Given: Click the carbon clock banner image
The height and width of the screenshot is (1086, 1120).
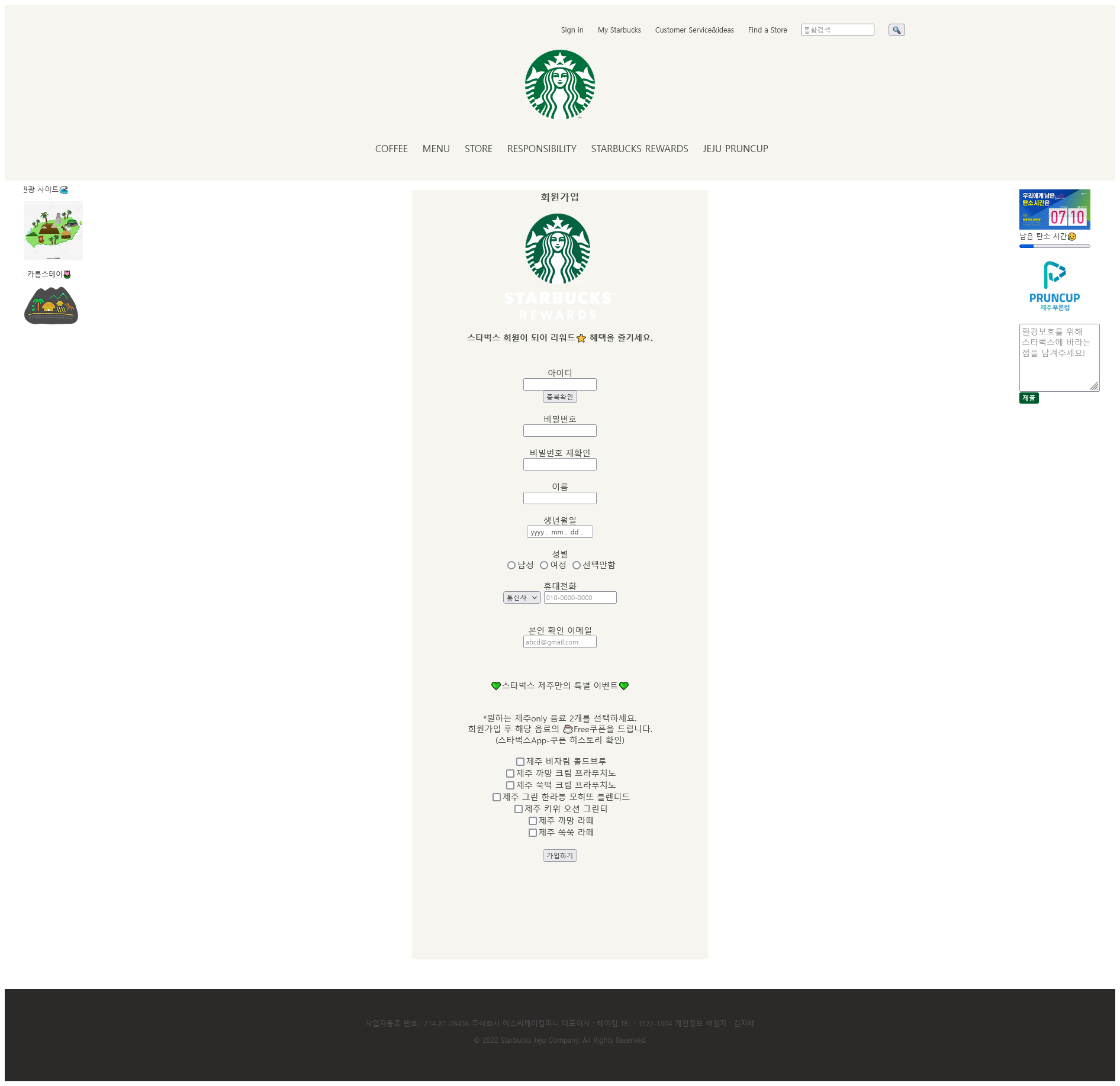Looking at the screenshot, I should pos(1054,210).
